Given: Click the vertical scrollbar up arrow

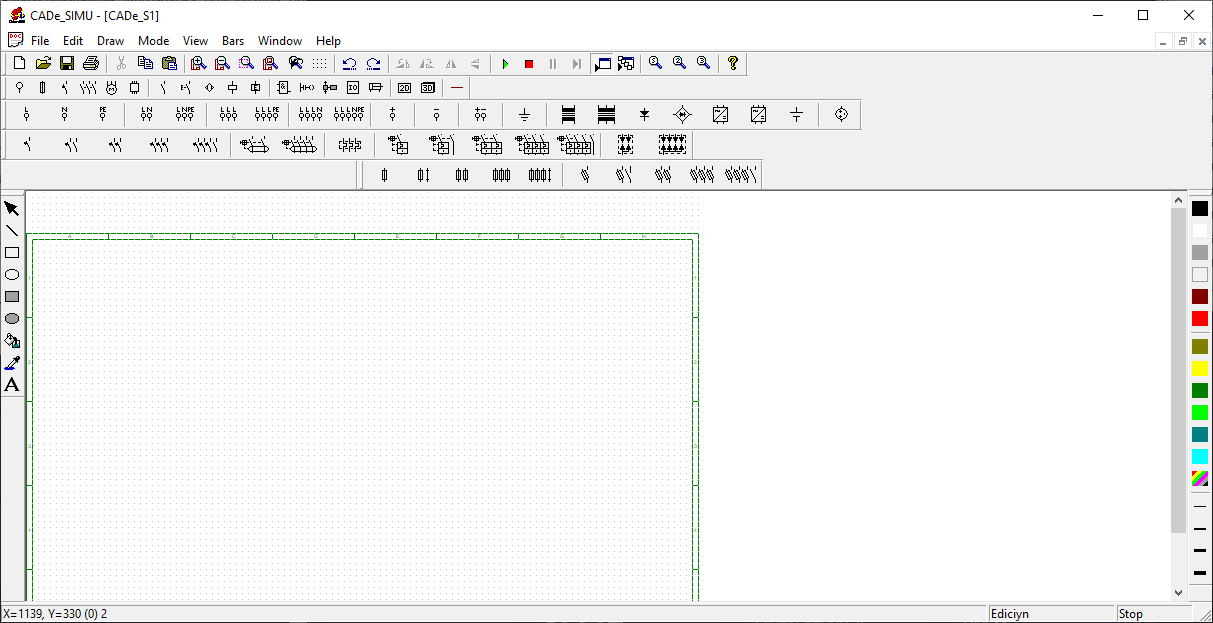Looking at the screenshot, I should pos(1178,200).
